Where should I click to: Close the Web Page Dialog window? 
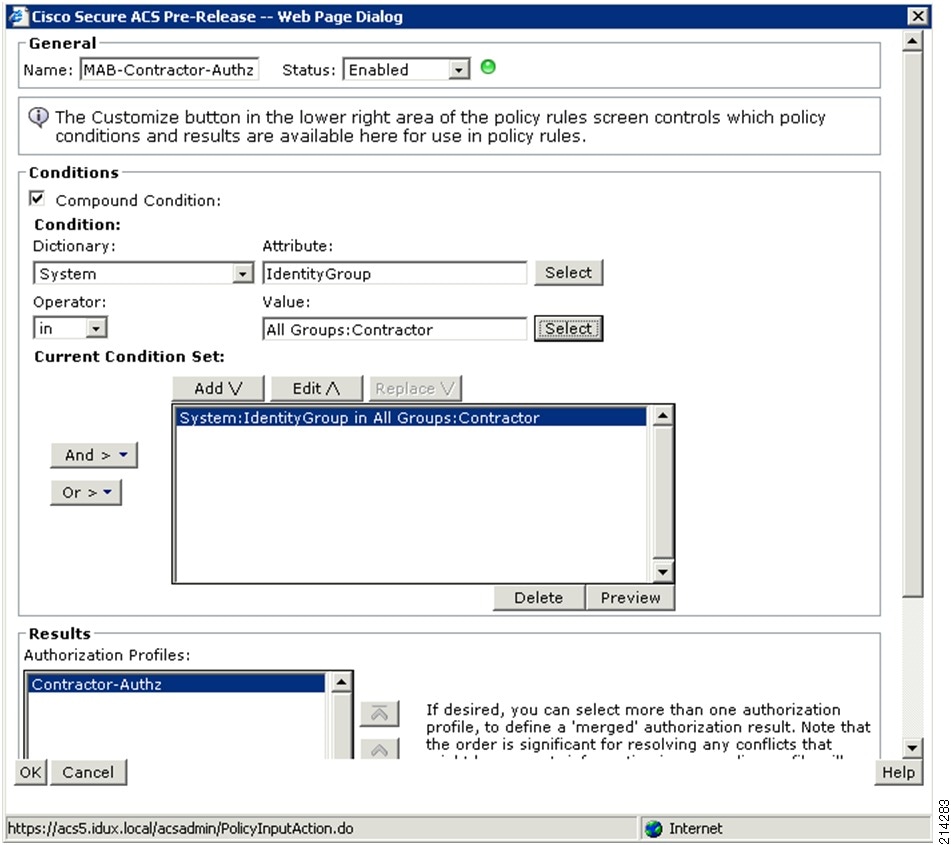(918, 16)
